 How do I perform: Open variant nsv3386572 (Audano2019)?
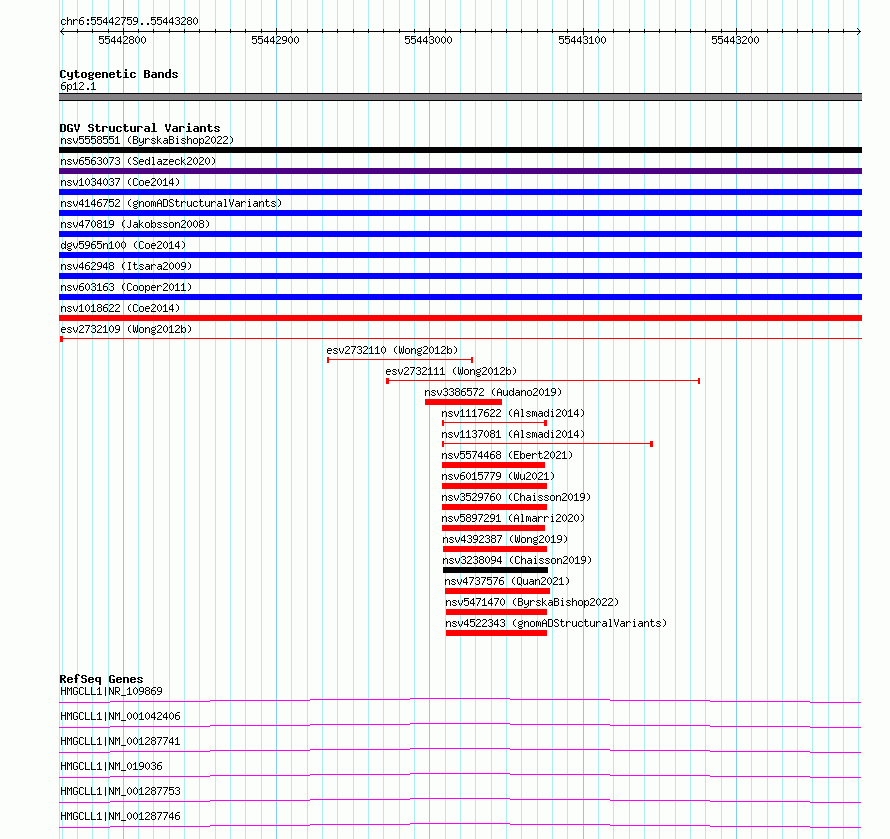pyautogui.click(x=493, y=392)
